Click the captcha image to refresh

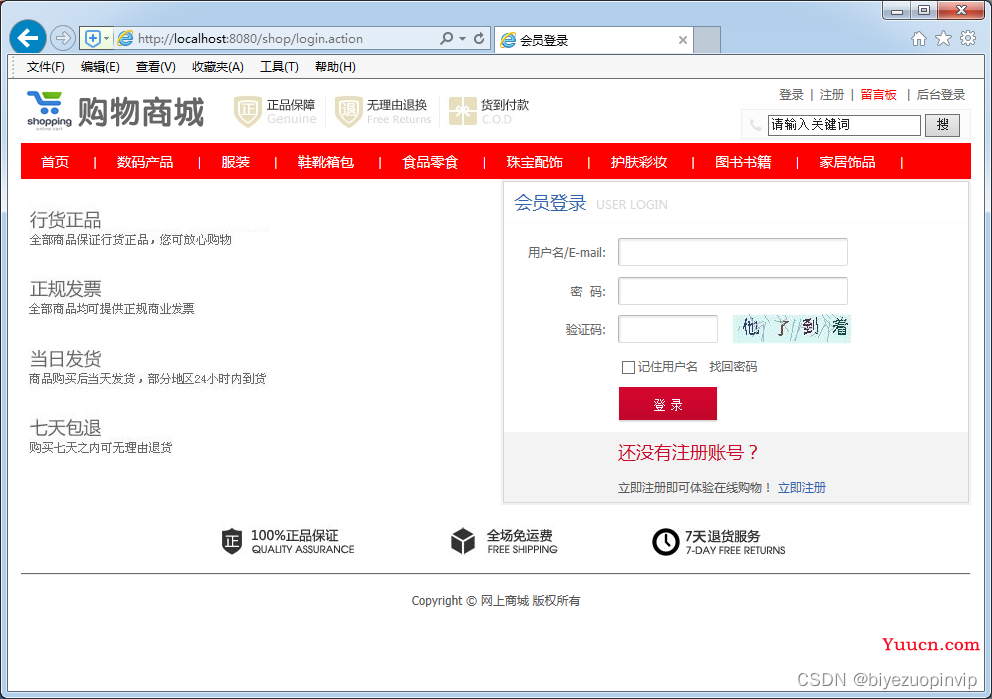click(791, 328)
